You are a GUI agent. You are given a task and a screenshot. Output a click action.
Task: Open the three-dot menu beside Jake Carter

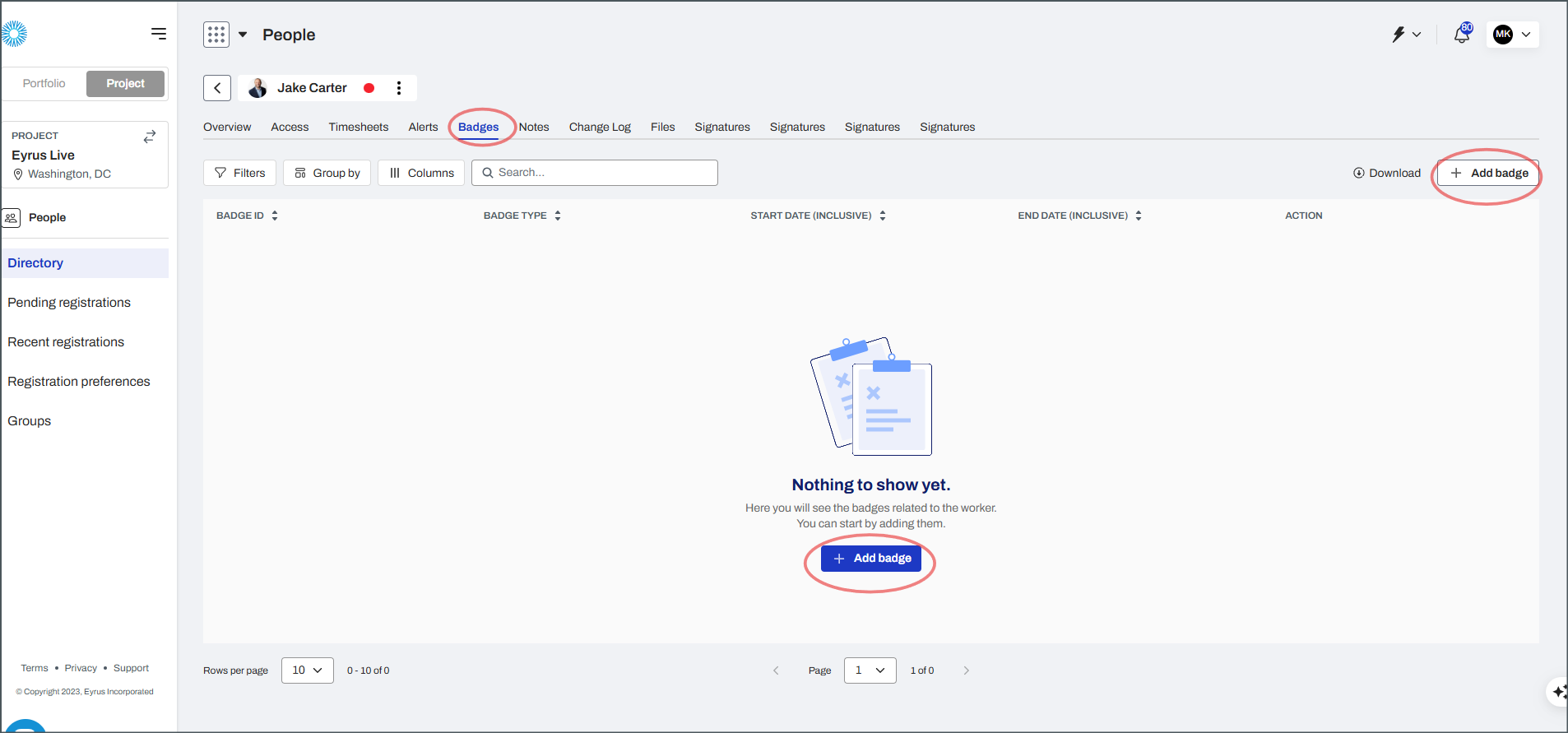coord(399,88)
